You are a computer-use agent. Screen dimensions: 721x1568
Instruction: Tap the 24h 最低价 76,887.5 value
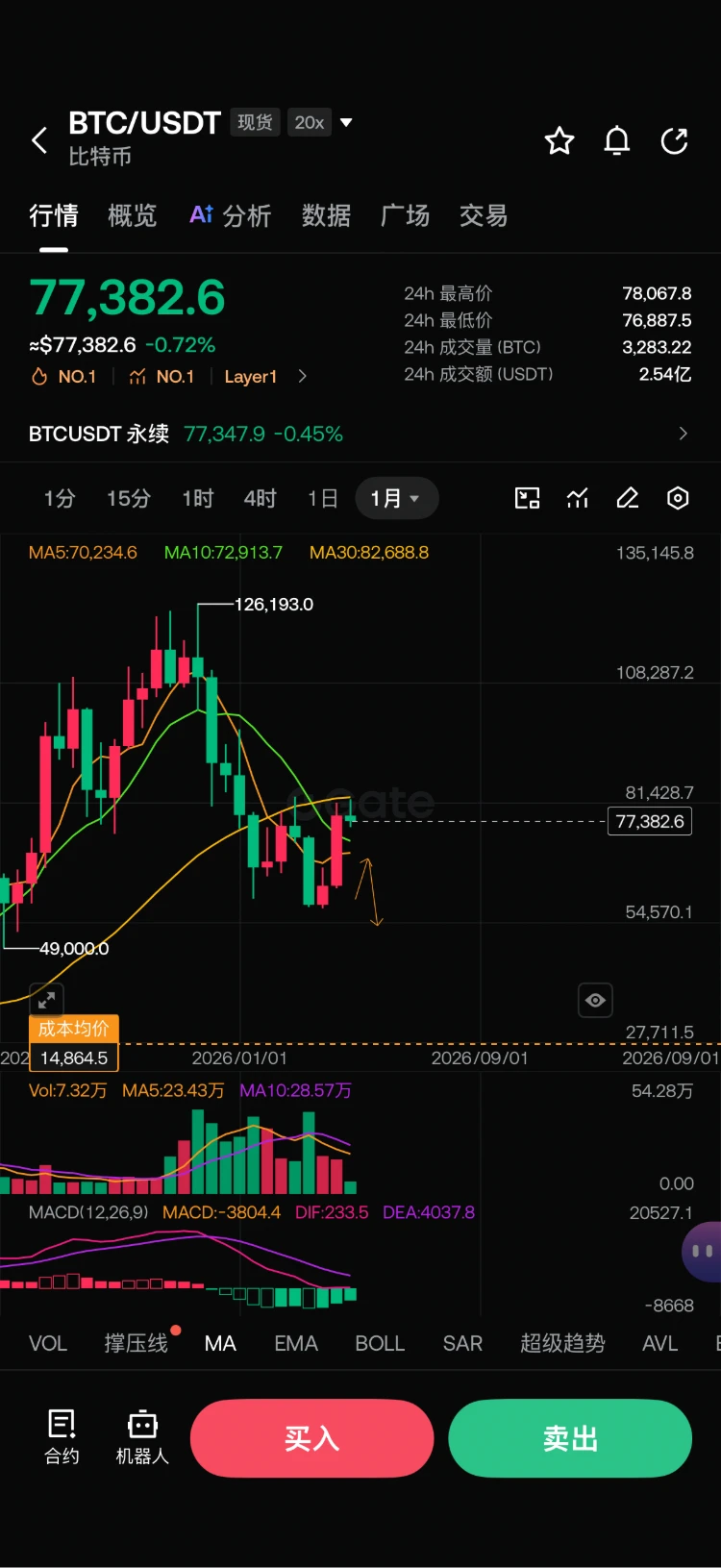[657, 320]
